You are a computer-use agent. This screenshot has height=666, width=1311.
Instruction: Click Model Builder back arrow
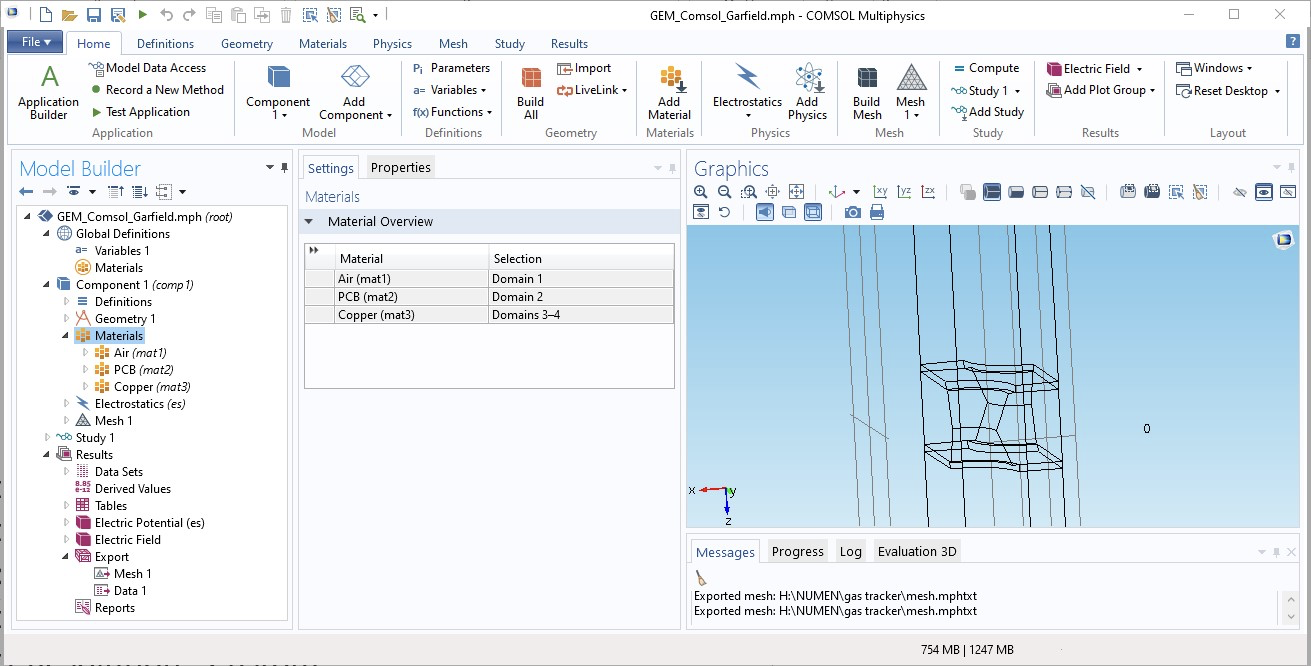pyautogui.click(x=26, y=191)
